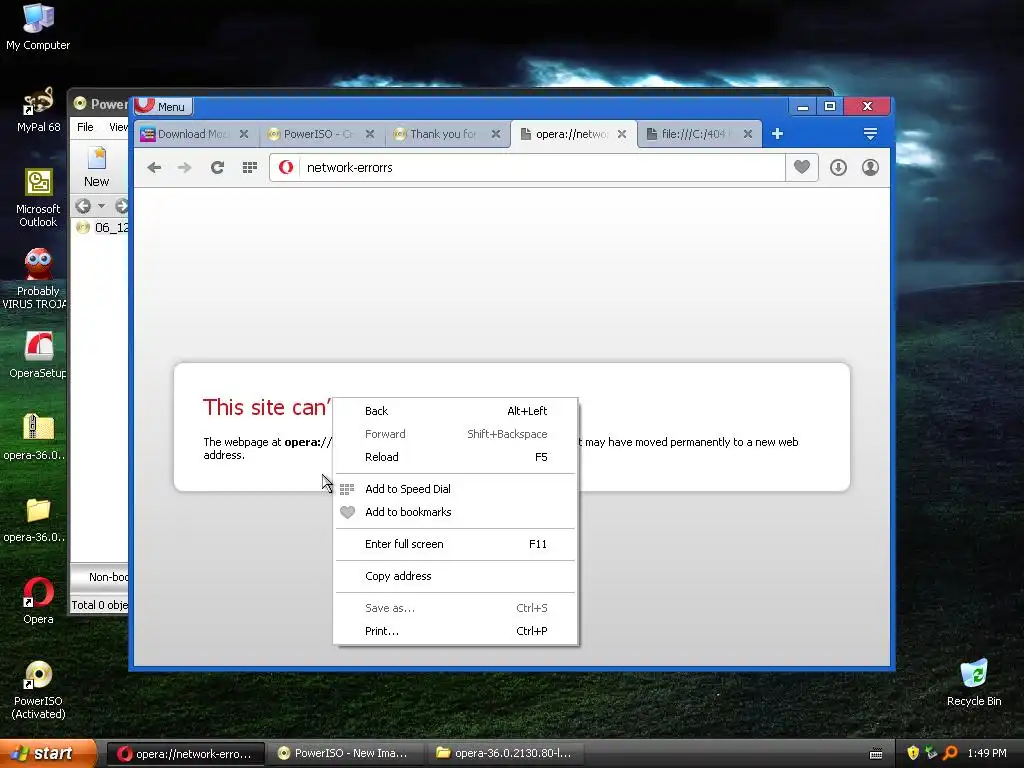Add a new tab with plus button
Image resolution: width=1024 pixels, height=768 pixels.
tap(777, 134)
